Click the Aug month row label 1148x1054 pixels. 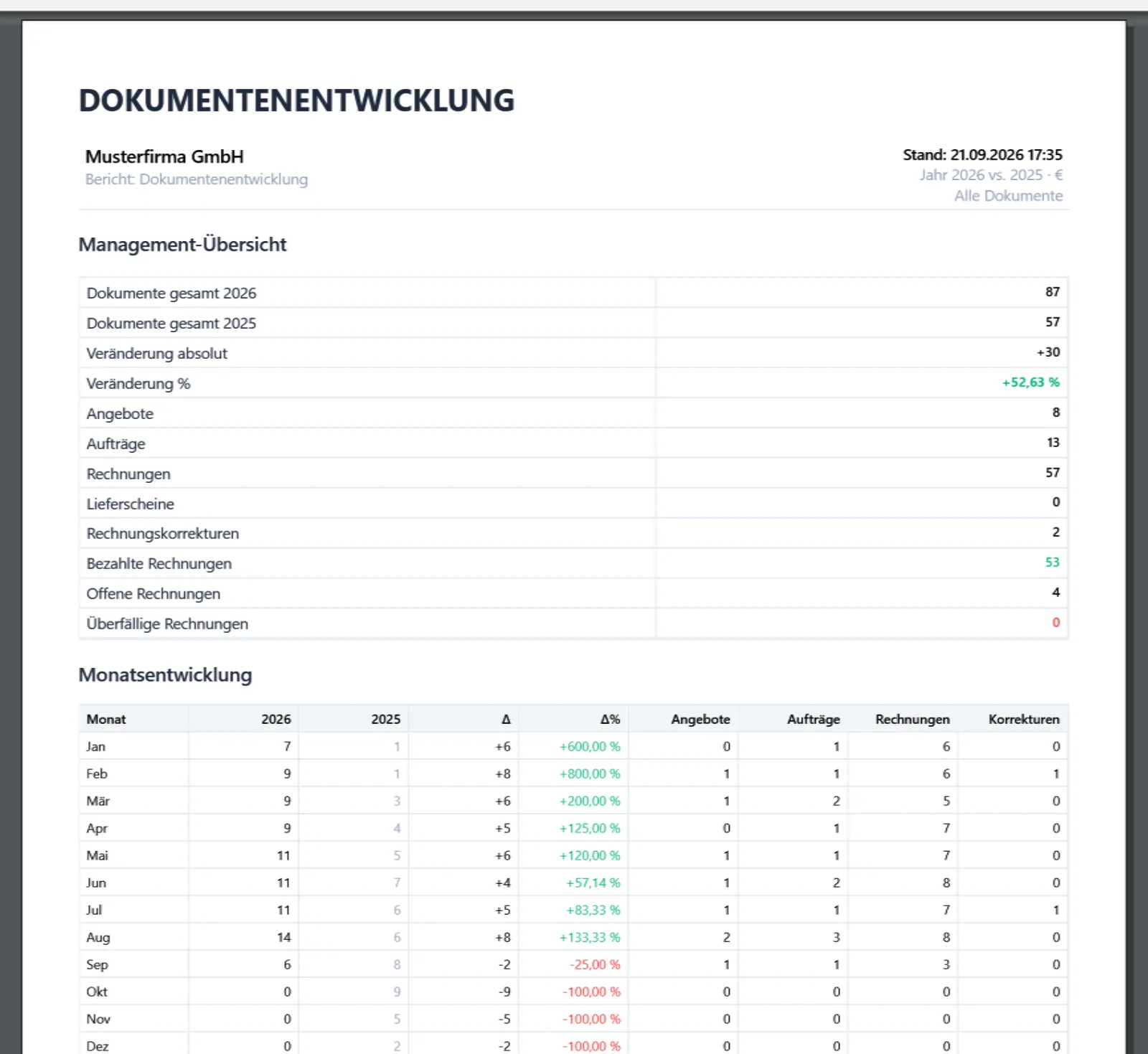[x=98, y=937]
